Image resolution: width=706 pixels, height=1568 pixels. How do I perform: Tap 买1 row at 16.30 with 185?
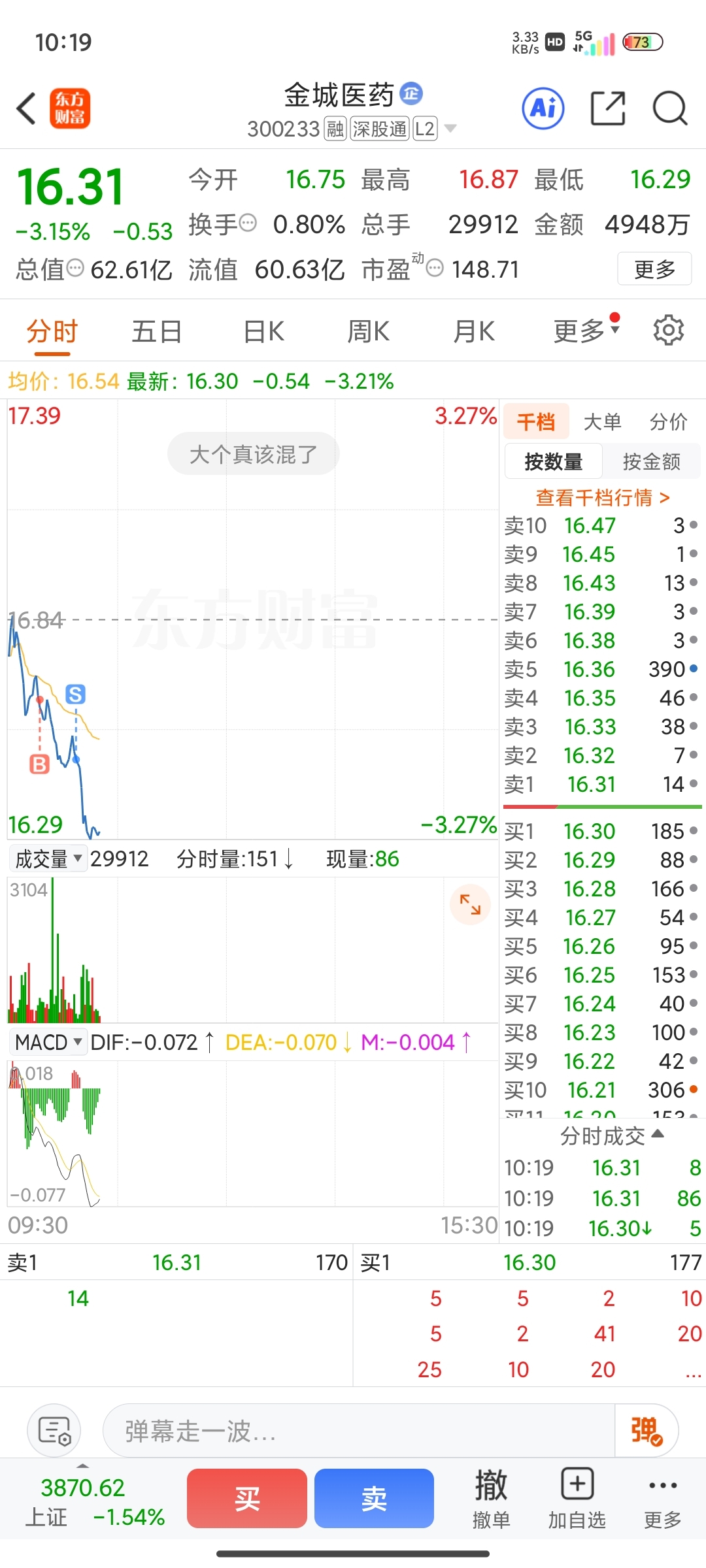coord(601,831)
